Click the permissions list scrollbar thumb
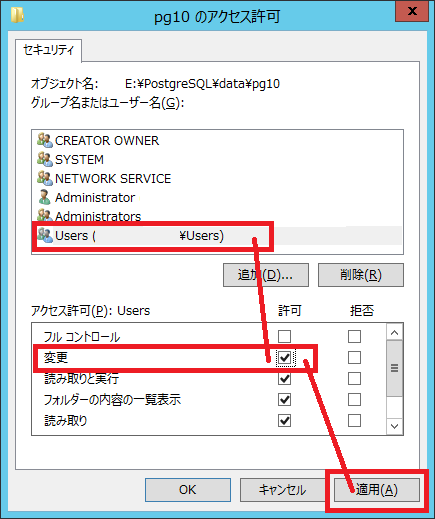Viewport: 435px width, 519px height. [x=395, y=368]
